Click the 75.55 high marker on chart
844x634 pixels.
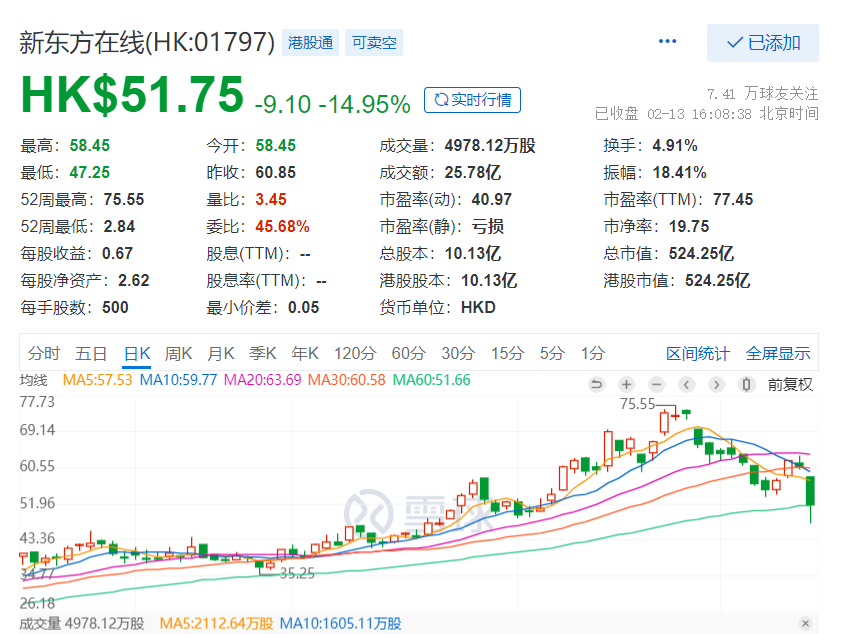pyautogui.click(x=637, y=404)
